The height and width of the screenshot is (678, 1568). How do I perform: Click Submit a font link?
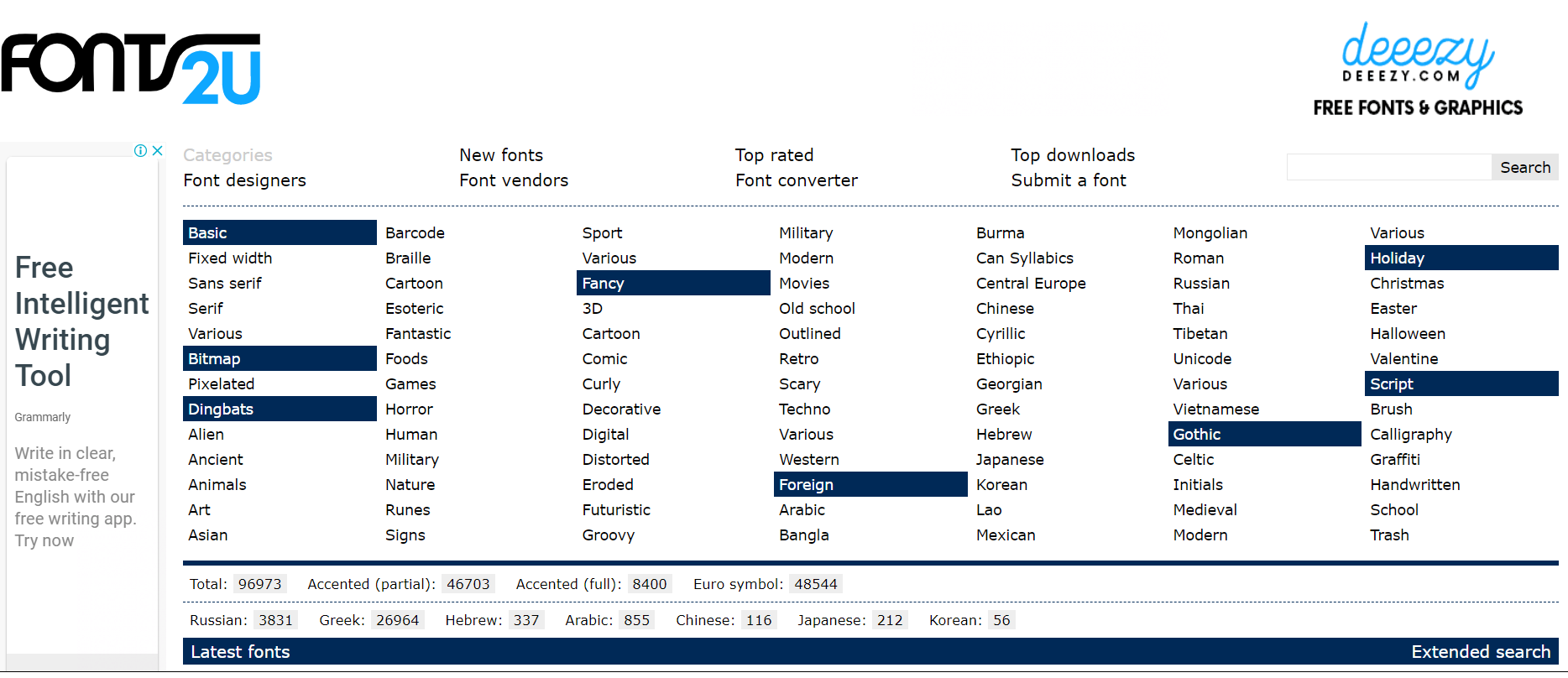(x=1069, y=180)
